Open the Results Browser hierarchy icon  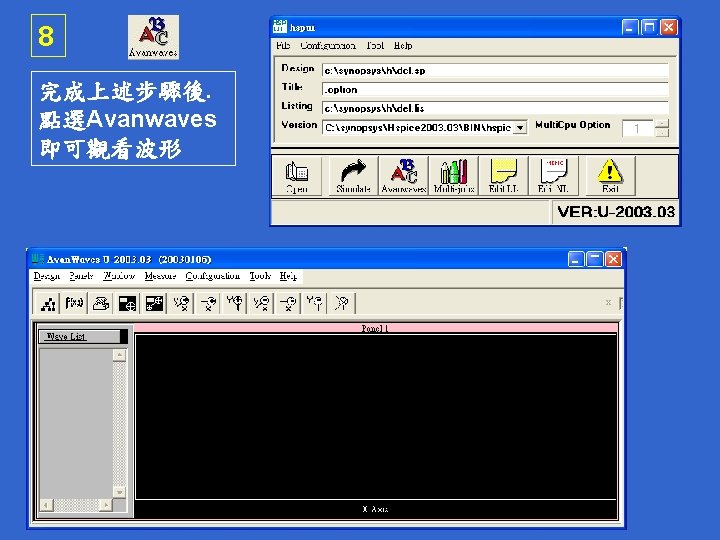pos(48,303)
